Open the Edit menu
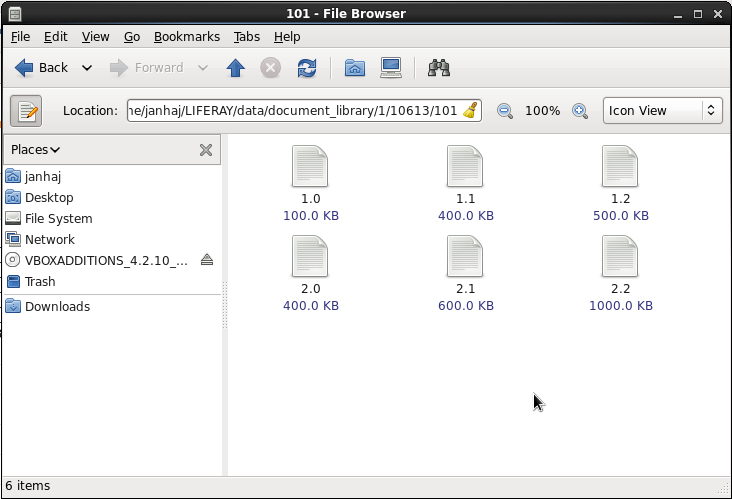Screen dimensions: 732x499 click(56, 37)
